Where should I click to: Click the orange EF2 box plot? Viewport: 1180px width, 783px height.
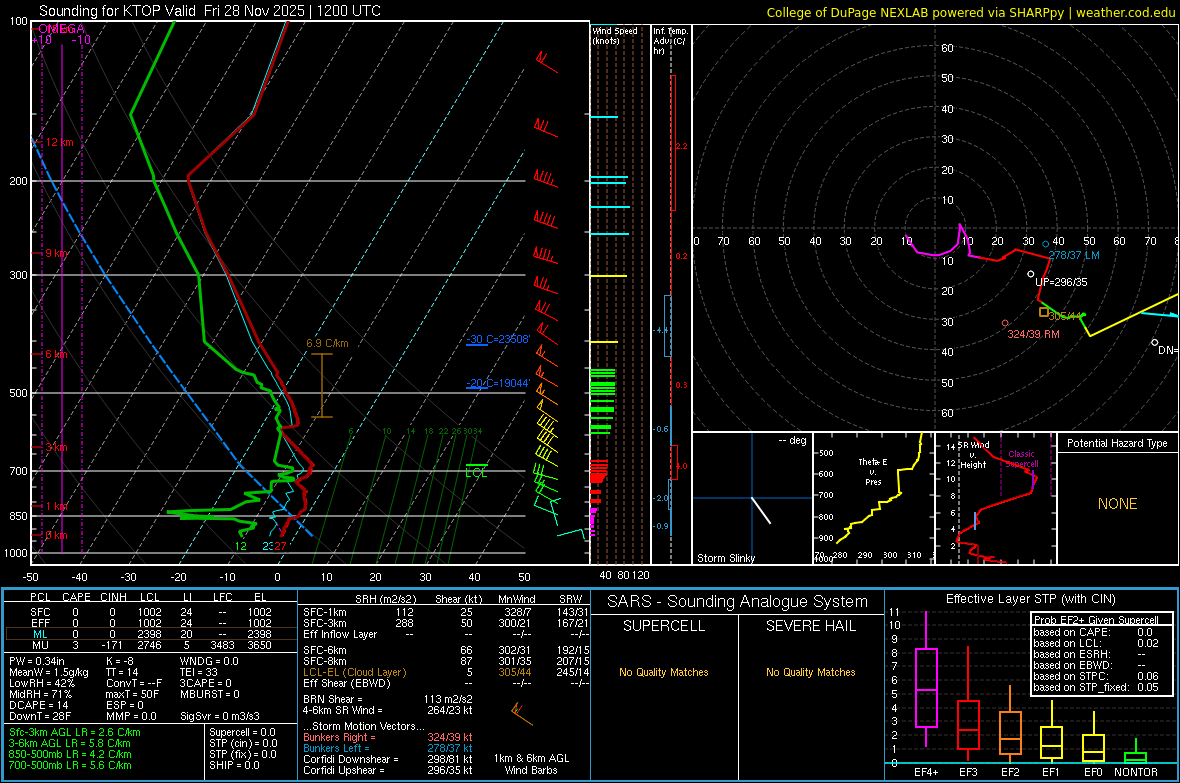(x=1010, y=724)
